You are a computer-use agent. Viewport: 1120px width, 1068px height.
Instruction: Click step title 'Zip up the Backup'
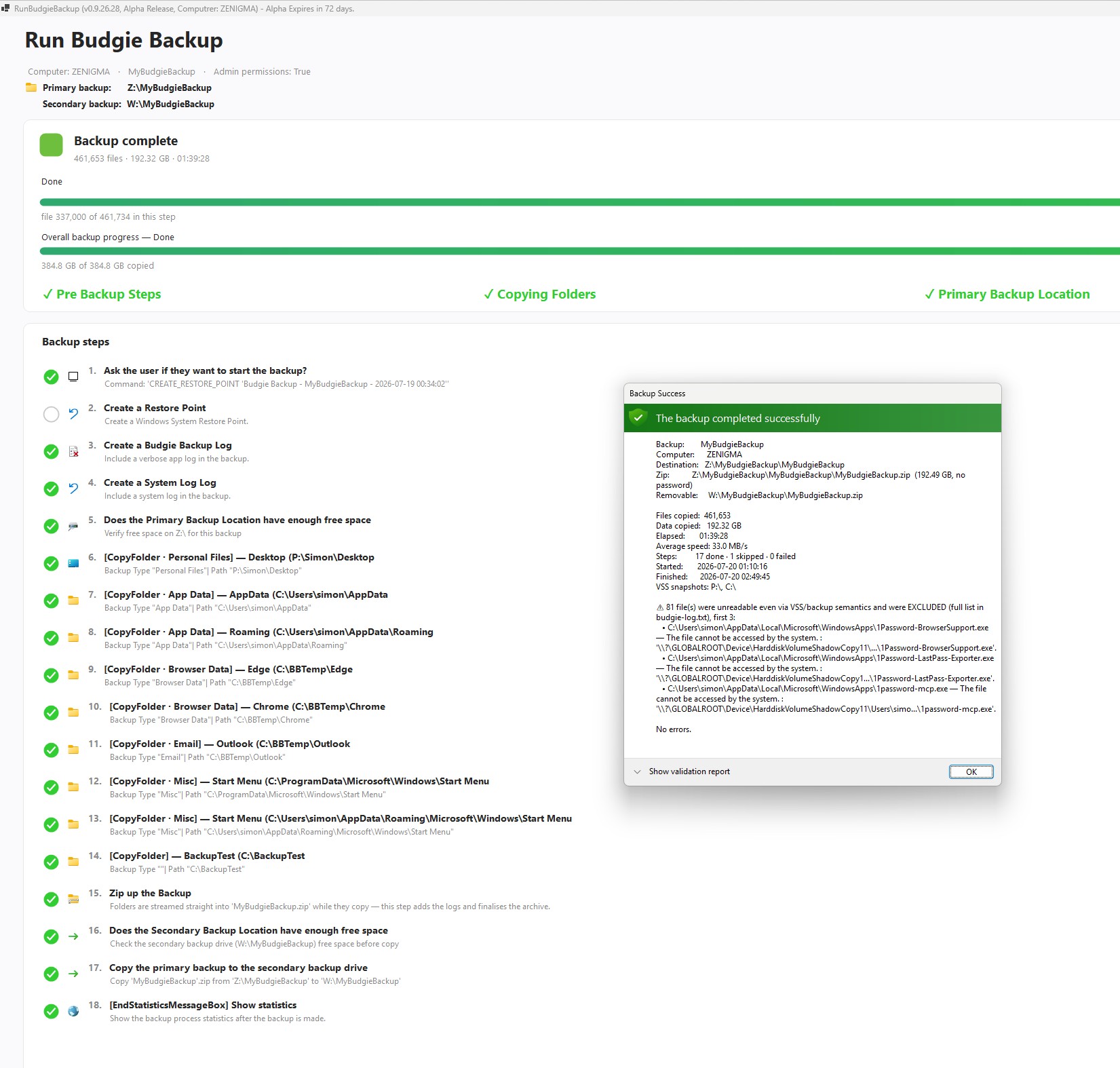150,893
